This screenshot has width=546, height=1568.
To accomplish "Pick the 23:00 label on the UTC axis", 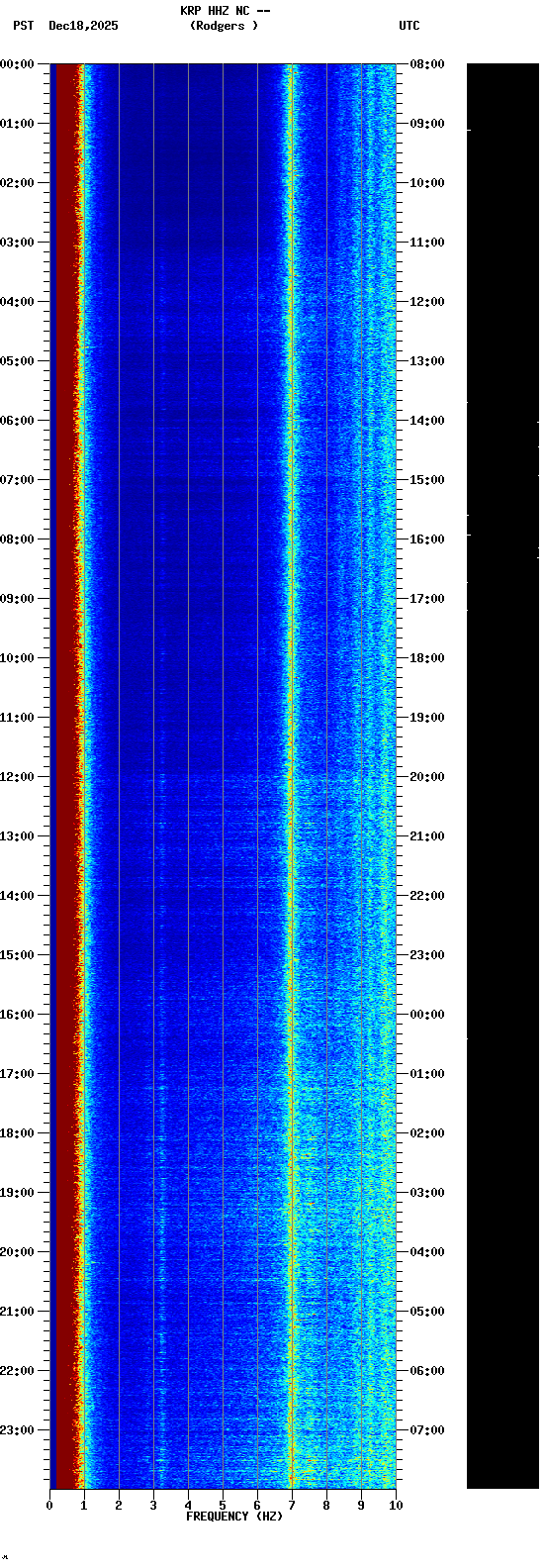I will click(x=427, y=955).
